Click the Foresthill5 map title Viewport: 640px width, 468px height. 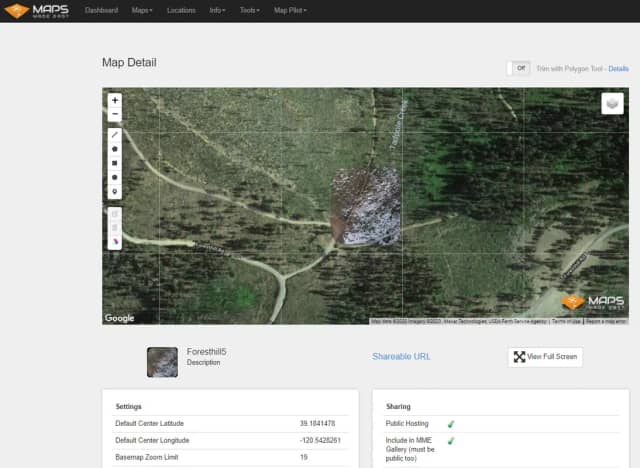[x=207, y=352]
